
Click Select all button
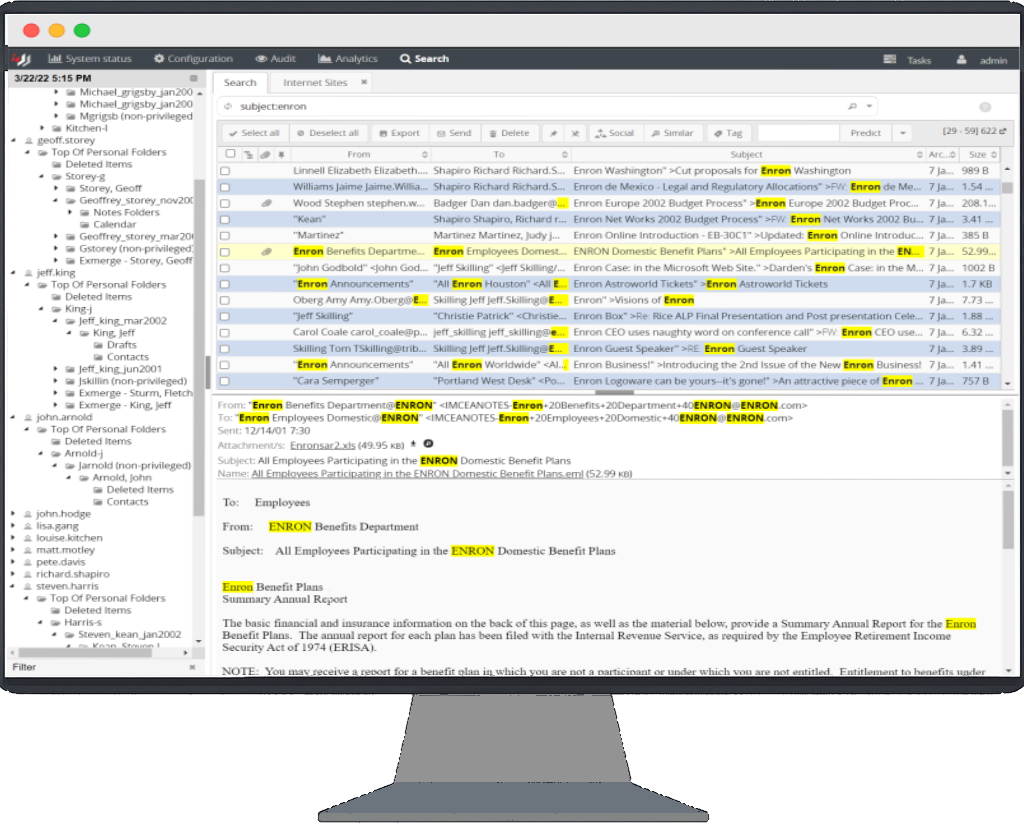254,133
